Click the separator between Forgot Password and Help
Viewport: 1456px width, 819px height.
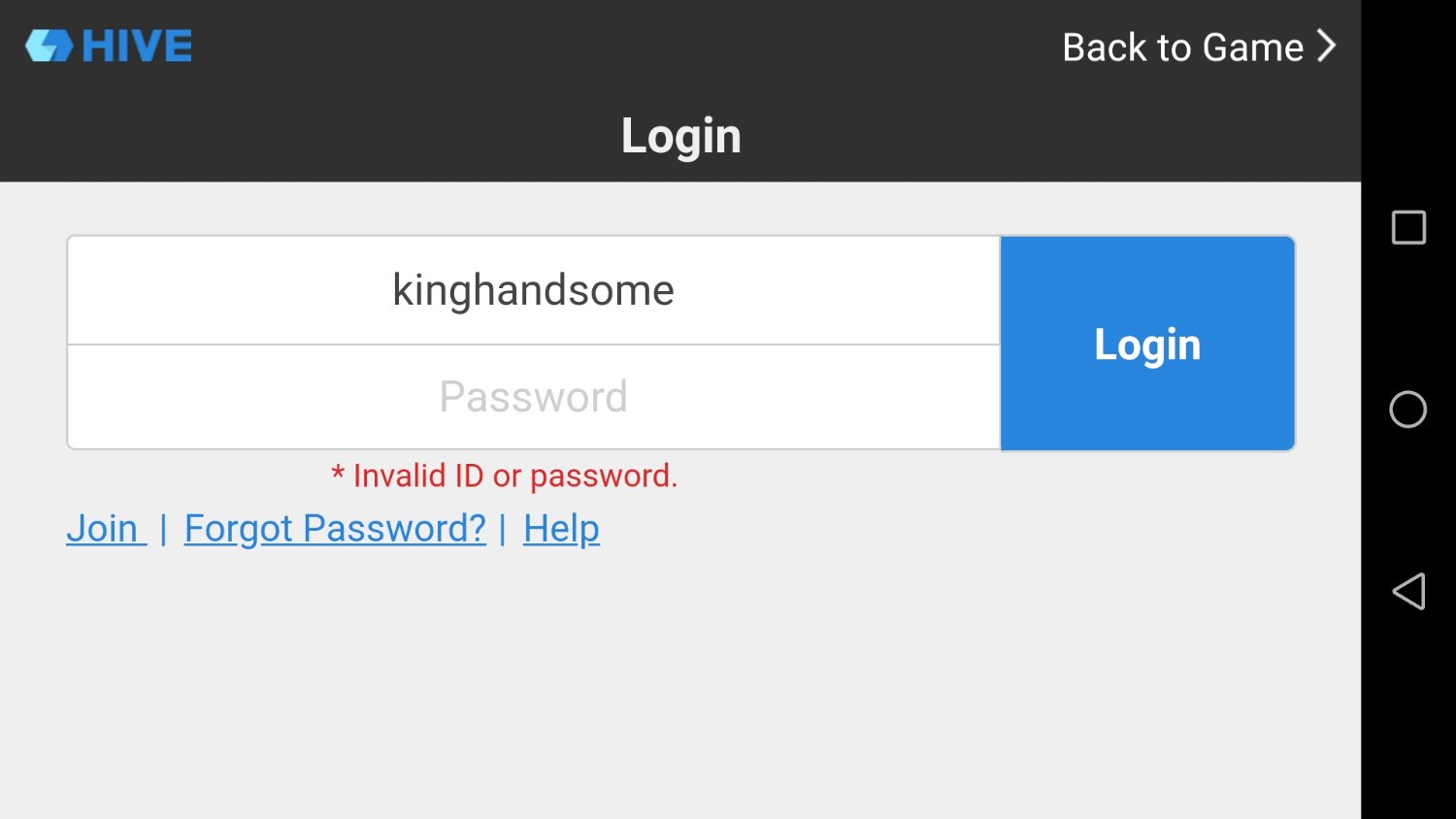503,530
